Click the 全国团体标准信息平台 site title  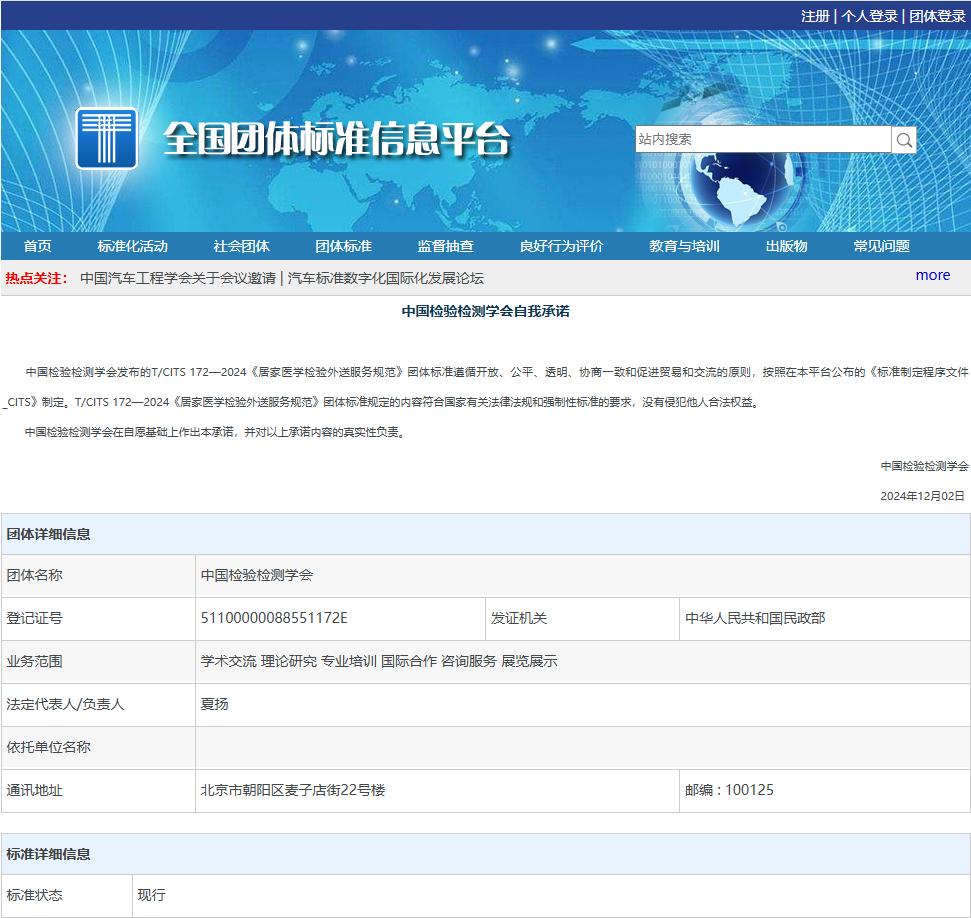(x=337, y=139)
